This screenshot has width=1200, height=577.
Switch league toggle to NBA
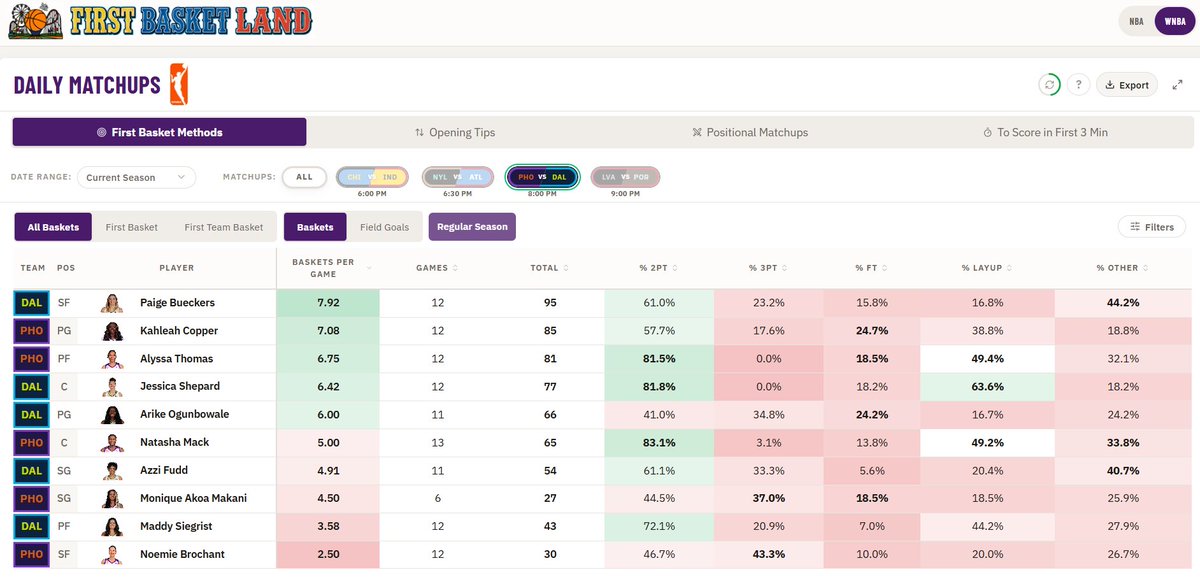coord(1136,21)
